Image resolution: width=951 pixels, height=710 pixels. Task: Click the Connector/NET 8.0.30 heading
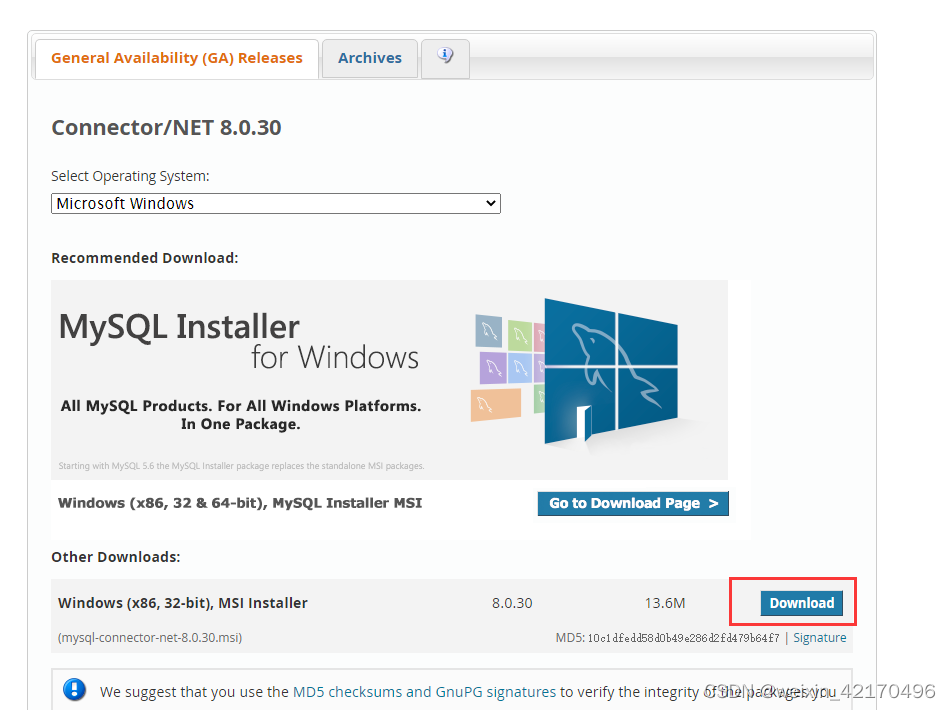[166, 127]
